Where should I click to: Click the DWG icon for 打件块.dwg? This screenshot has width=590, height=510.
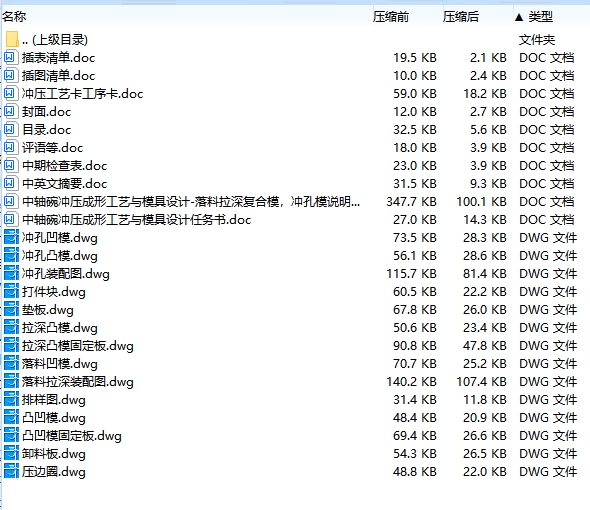[11, 292]
